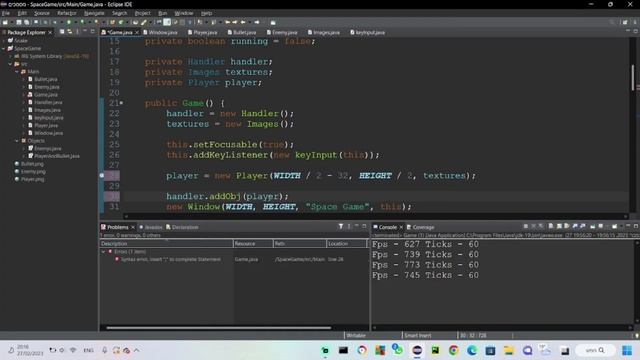This screenshot has height=360, width=640.
Task: Open the Refactor menu
Action: click(x=67, y=13)
